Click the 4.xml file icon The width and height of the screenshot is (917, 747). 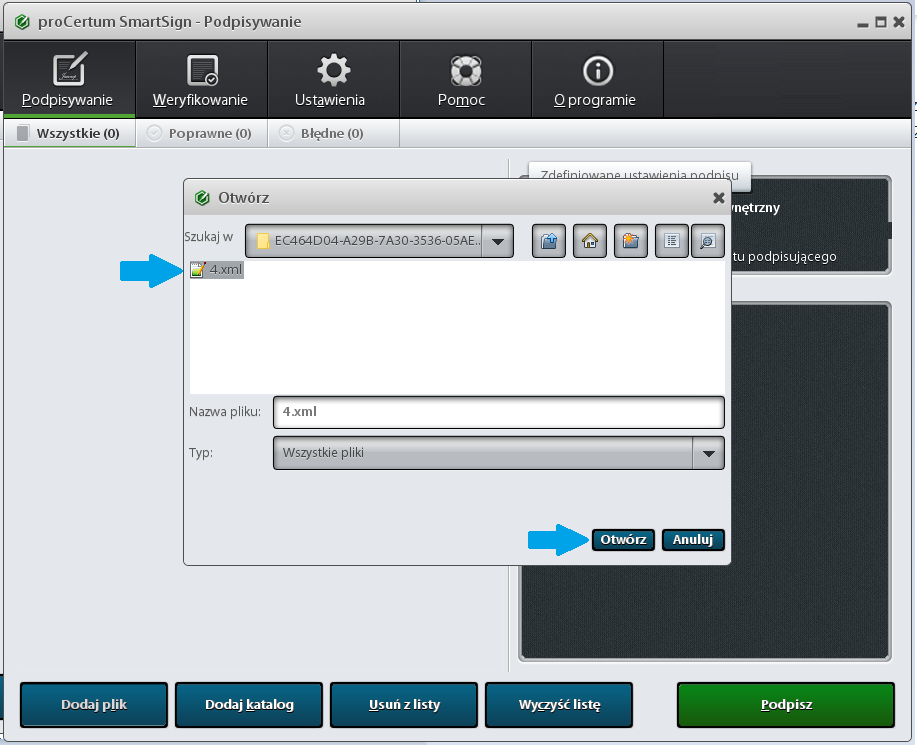[198, 270]
